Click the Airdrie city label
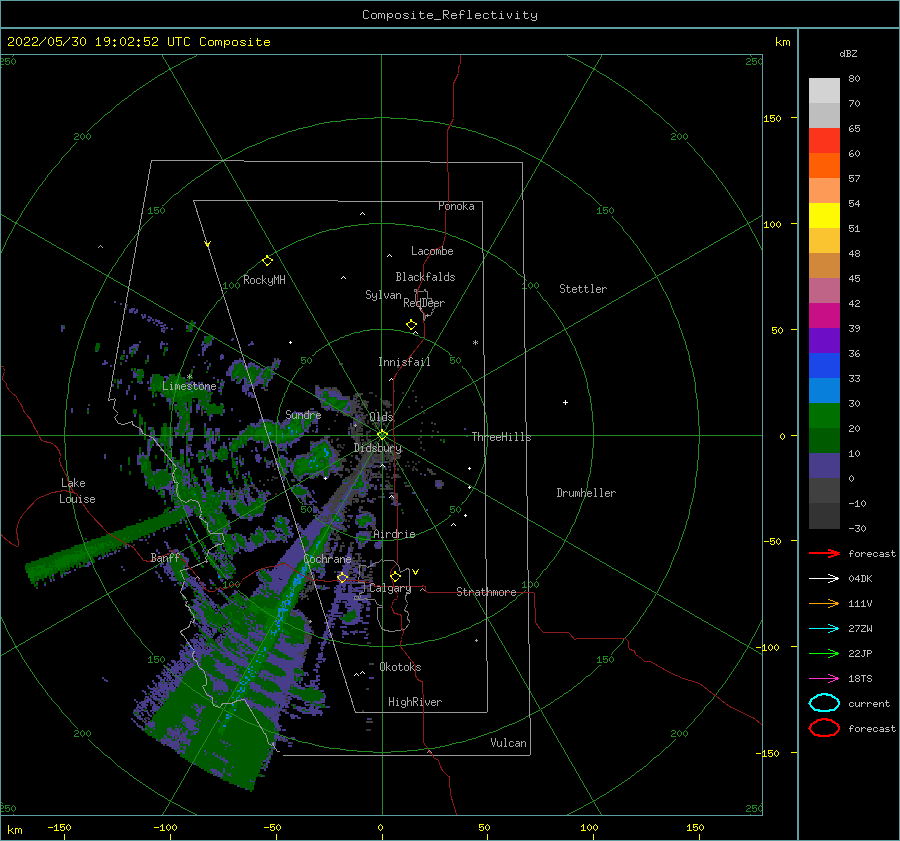The width and height of the screenshot is (900, 841). 394,534
